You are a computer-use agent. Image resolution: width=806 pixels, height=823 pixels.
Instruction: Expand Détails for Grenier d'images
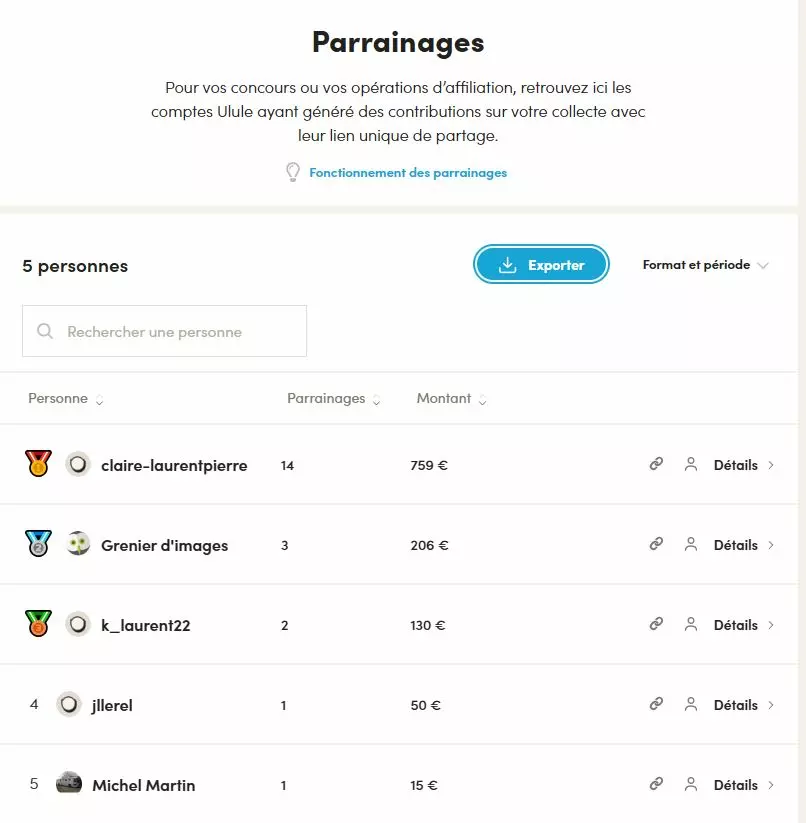(x=743, y=545)
